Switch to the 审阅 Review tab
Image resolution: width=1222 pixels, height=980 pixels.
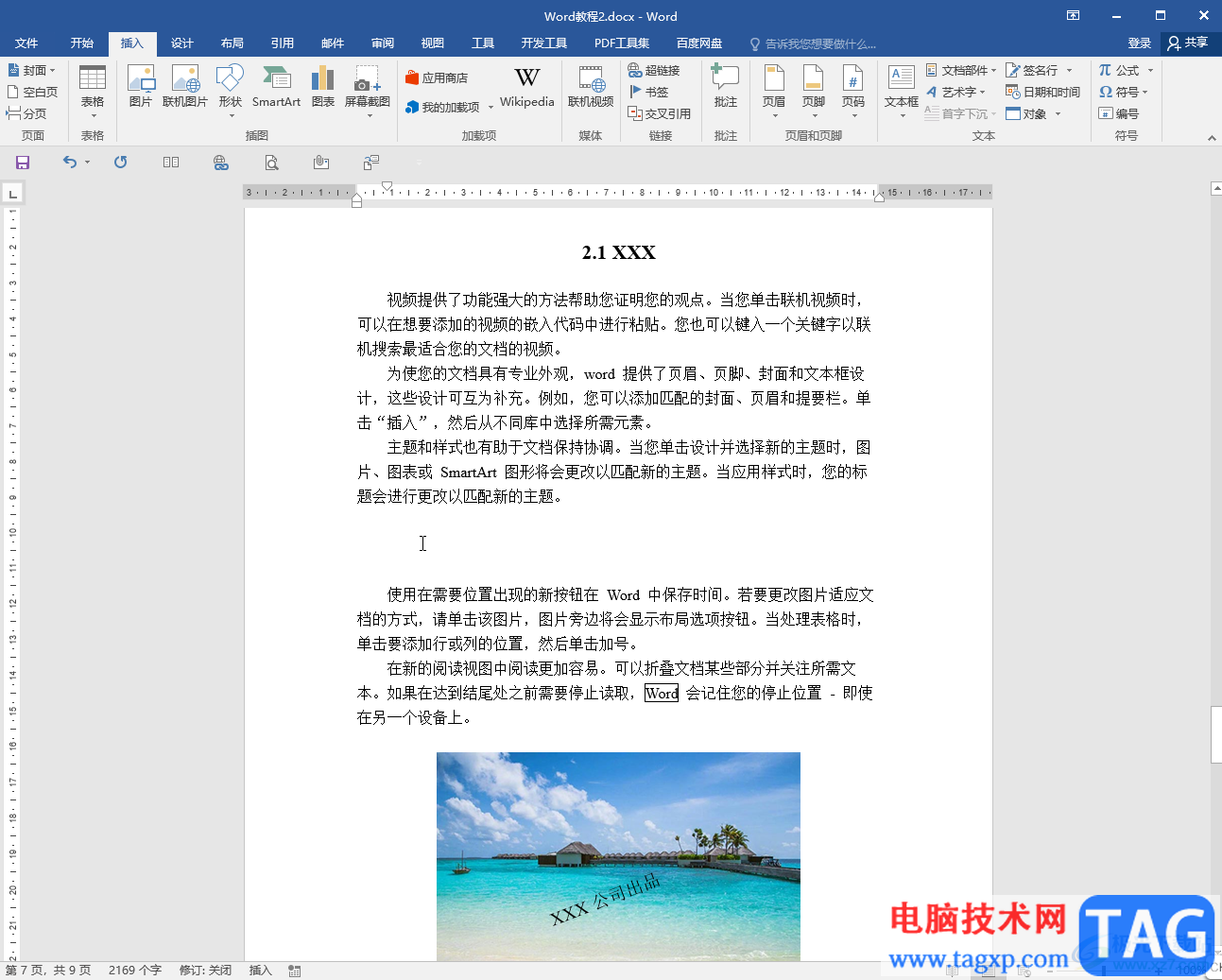[x=383, y=43]
